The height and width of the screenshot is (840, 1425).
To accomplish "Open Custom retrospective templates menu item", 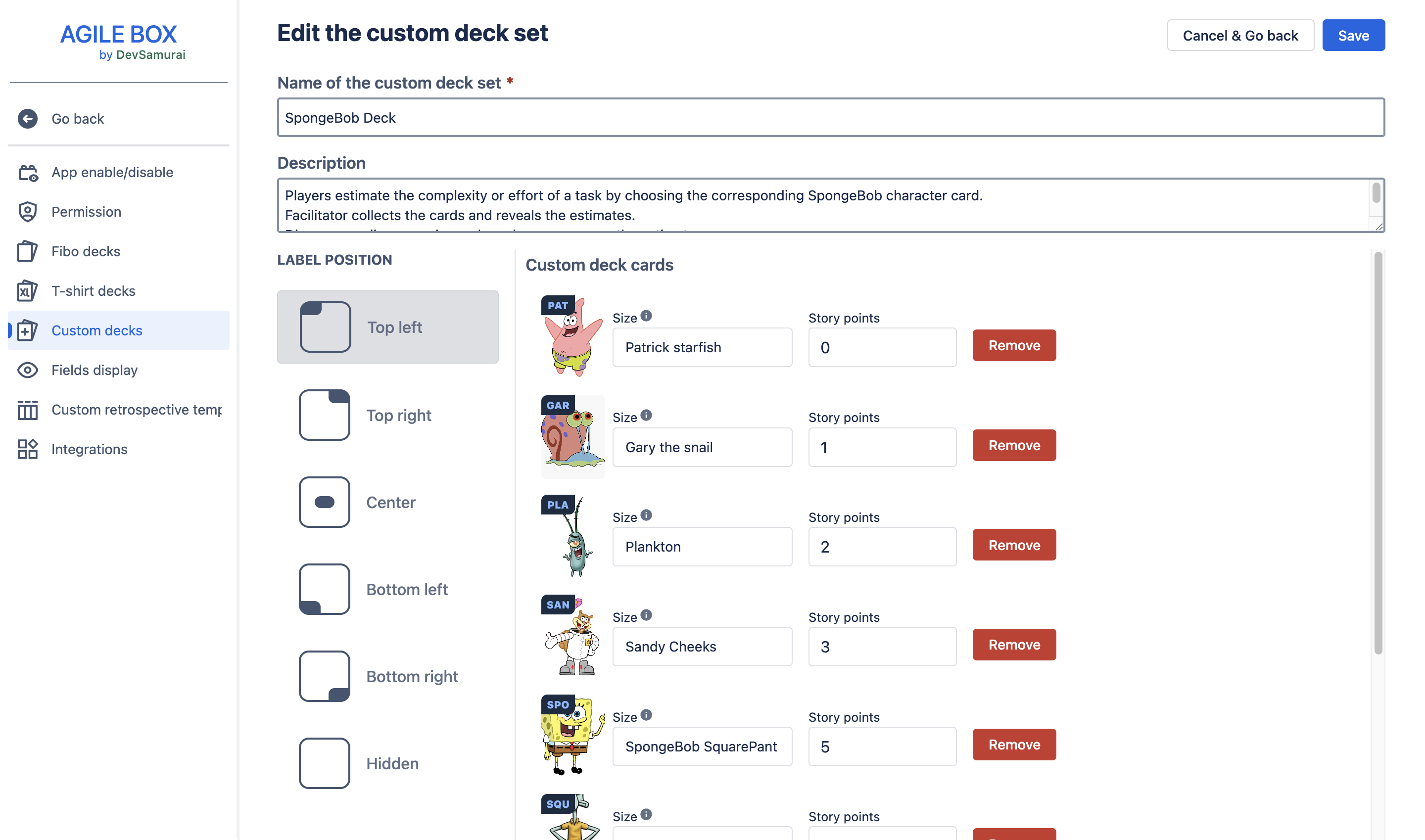I will tap(136, 410).
